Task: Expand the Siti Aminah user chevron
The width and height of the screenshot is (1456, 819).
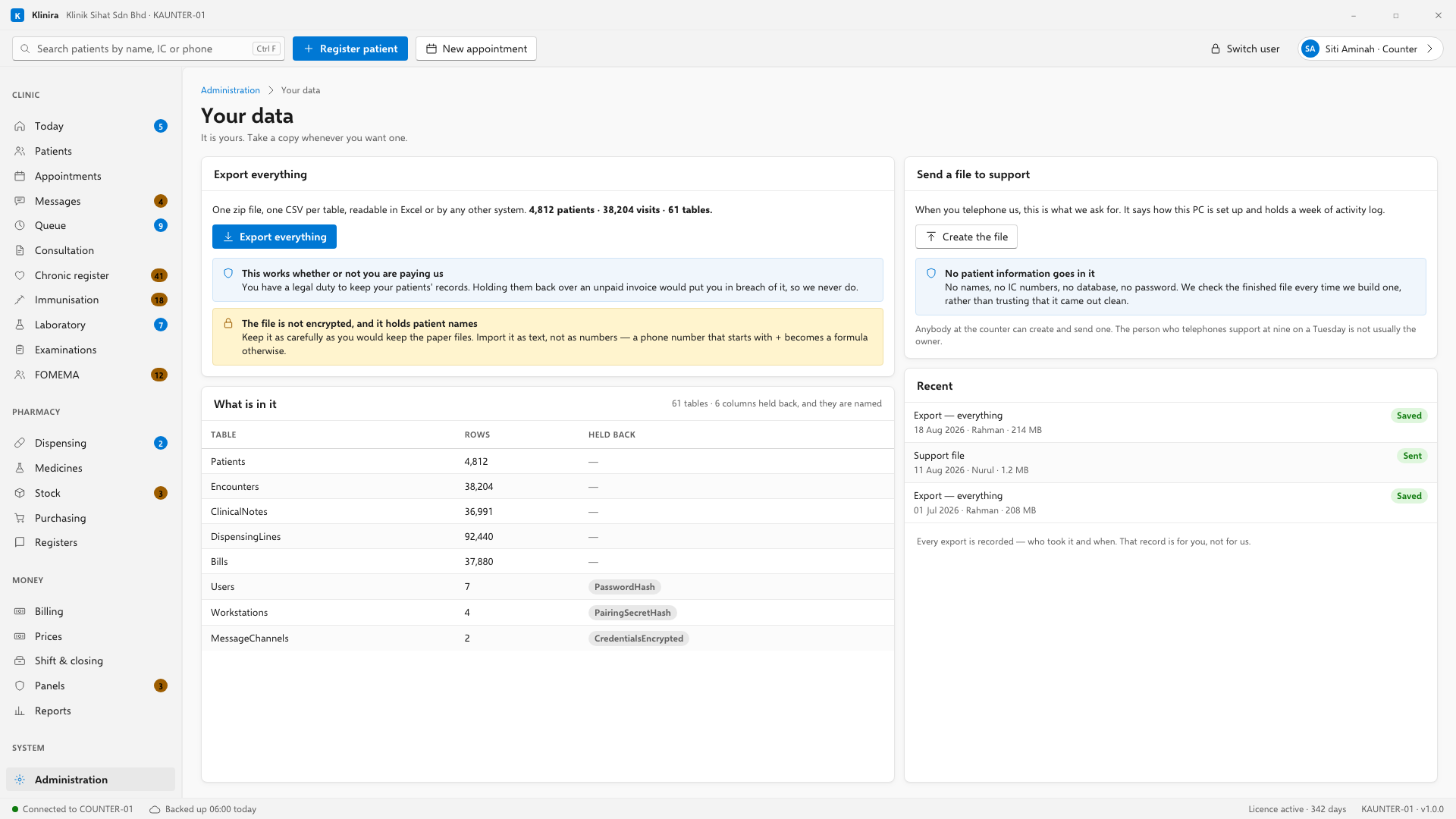Action: (1429, 49)
